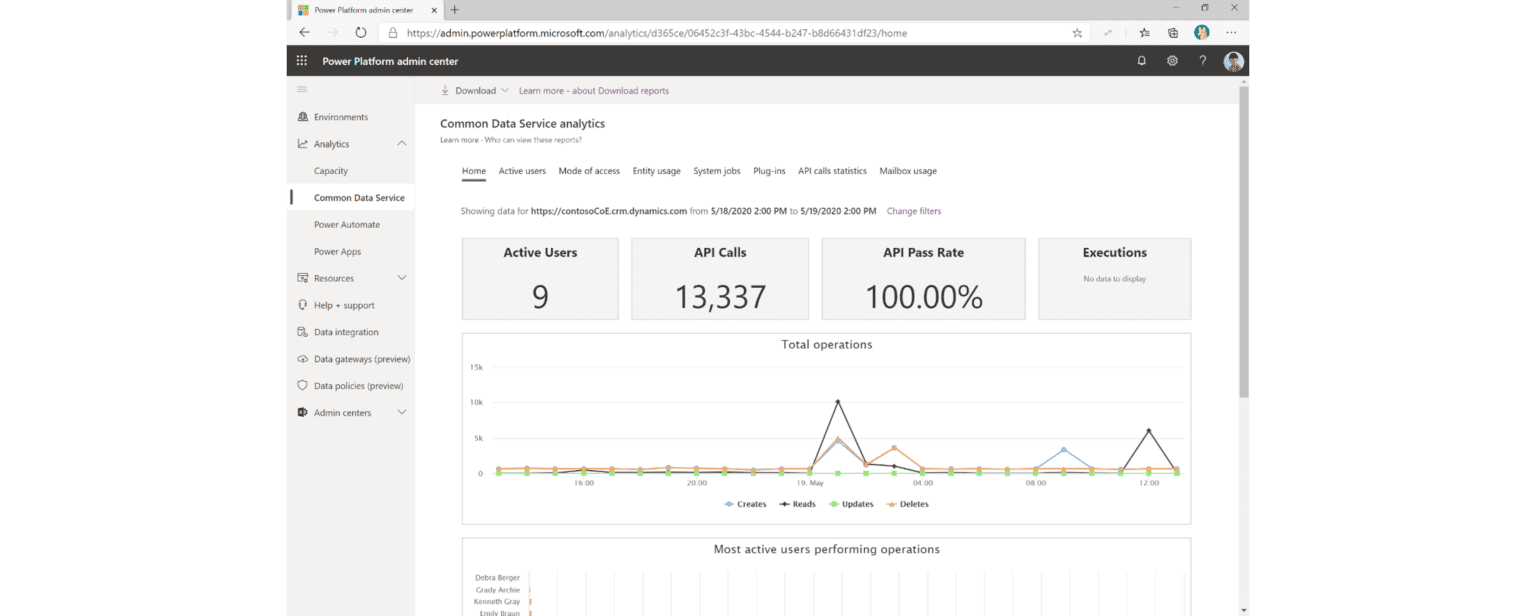Select the Data integration sidebar icon
The width and height of the screenshot is (1536, 616).
point(303,331)
